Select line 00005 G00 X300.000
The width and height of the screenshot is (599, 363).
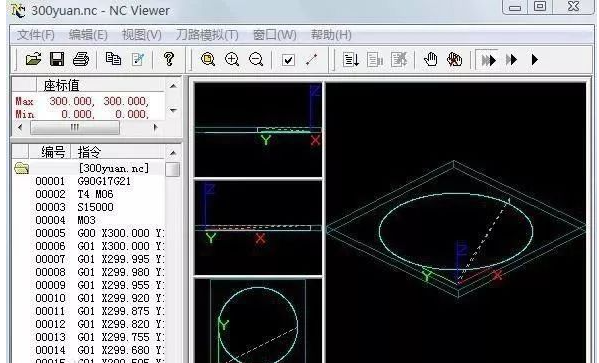click(x=98, y=233)
